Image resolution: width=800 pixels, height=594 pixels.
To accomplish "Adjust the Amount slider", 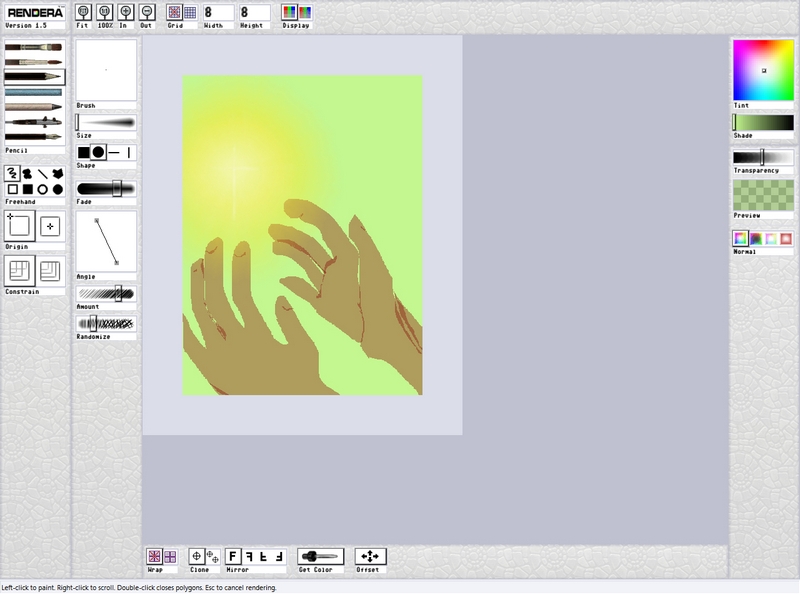I will [x=106, y=294].
